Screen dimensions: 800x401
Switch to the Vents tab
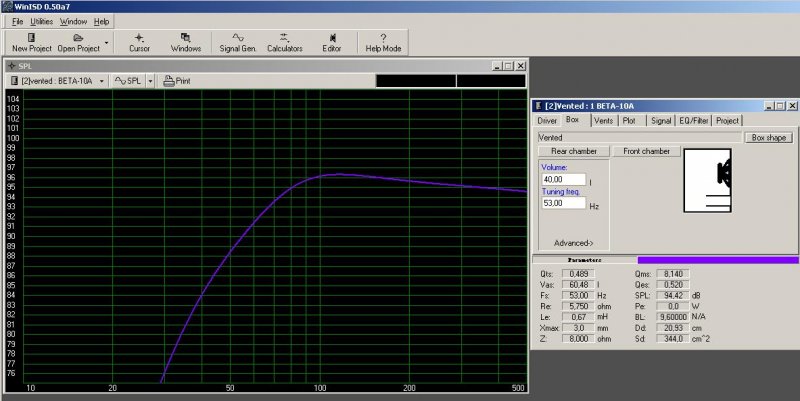[604, 121]
